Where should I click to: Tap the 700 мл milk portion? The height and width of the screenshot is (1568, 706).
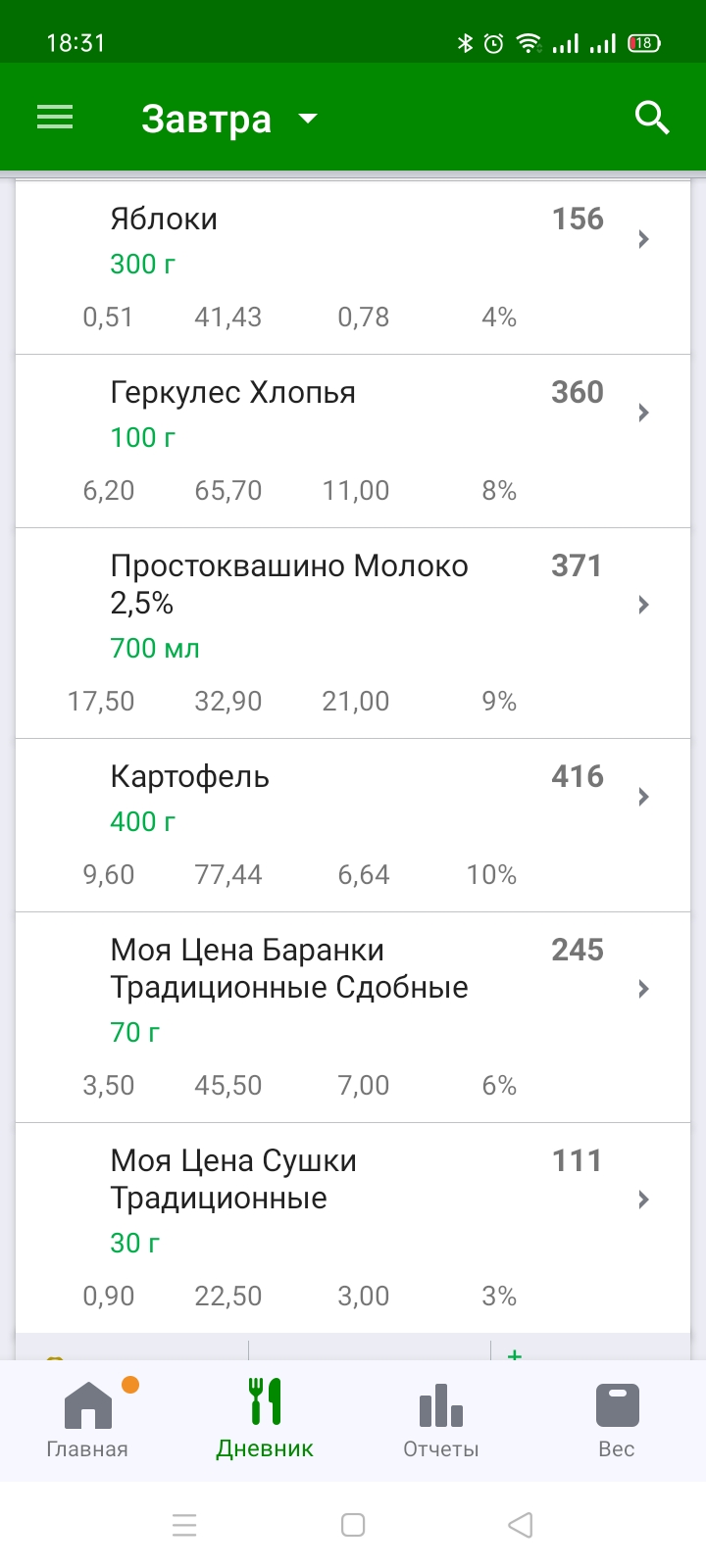point(155,649)
